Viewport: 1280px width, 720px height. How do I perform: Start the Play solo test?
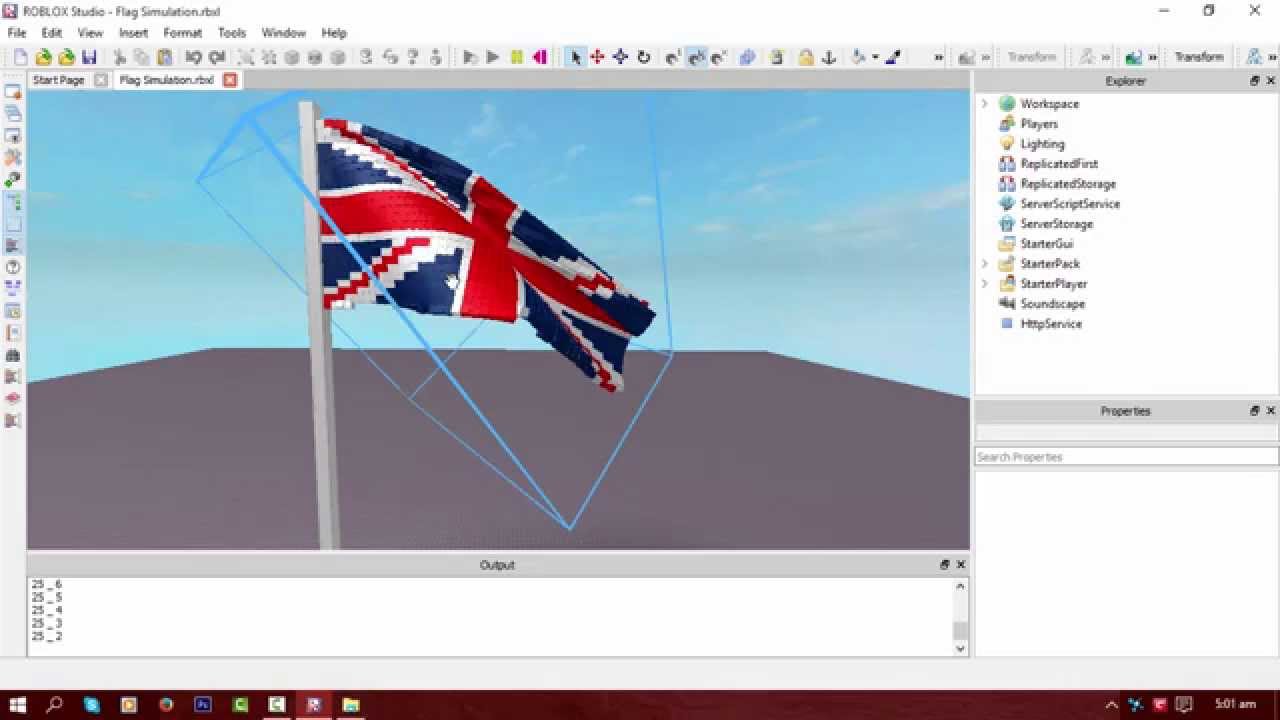pos(470,57)
